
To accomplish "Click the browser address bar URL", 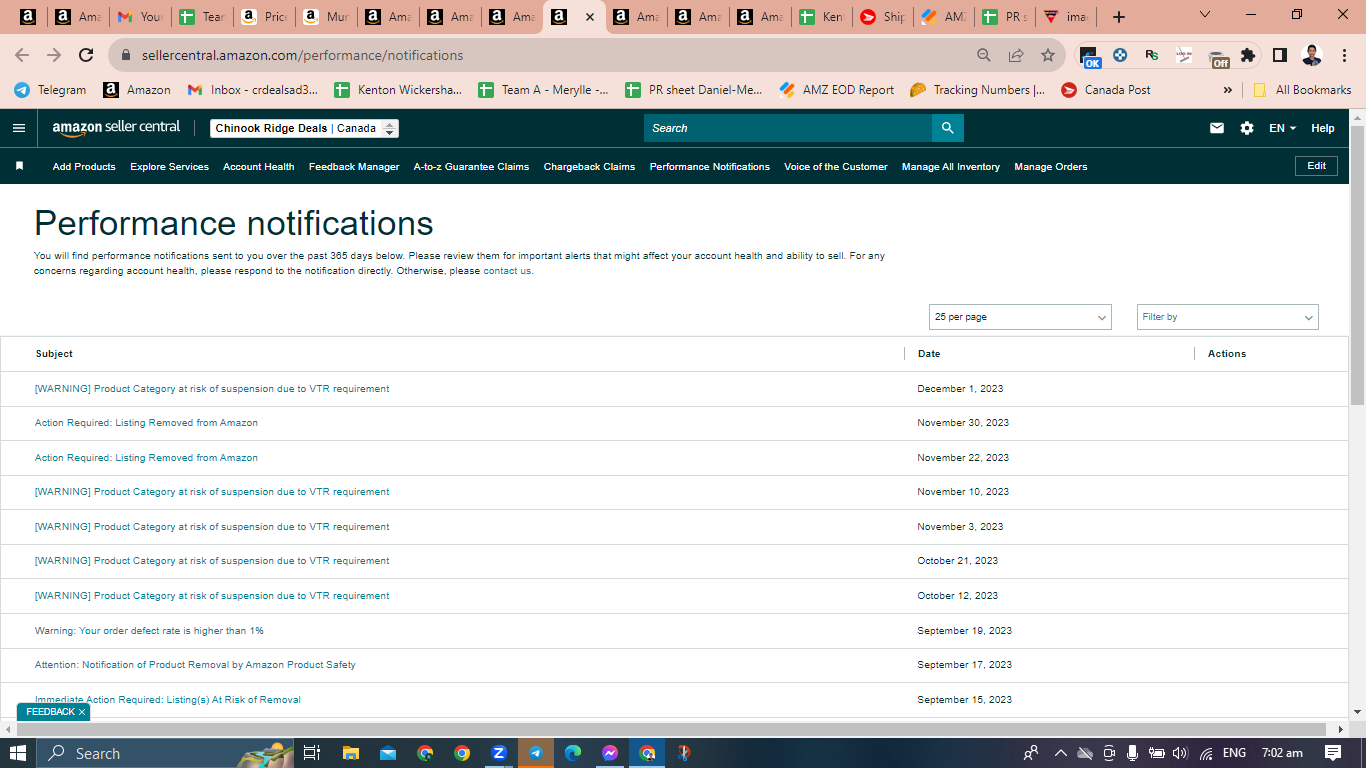I will pyautogui.click(x=302, y=55).
